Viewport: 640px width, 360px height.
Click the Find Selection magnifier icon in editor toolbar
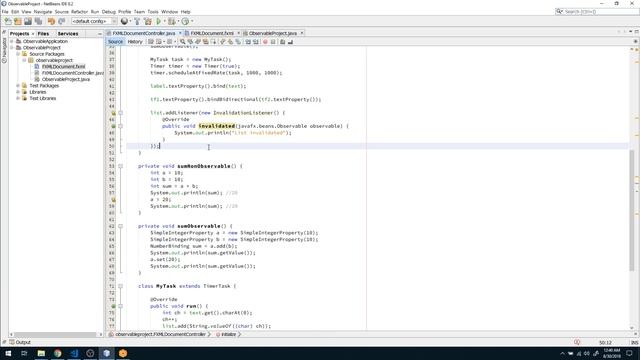182,42
